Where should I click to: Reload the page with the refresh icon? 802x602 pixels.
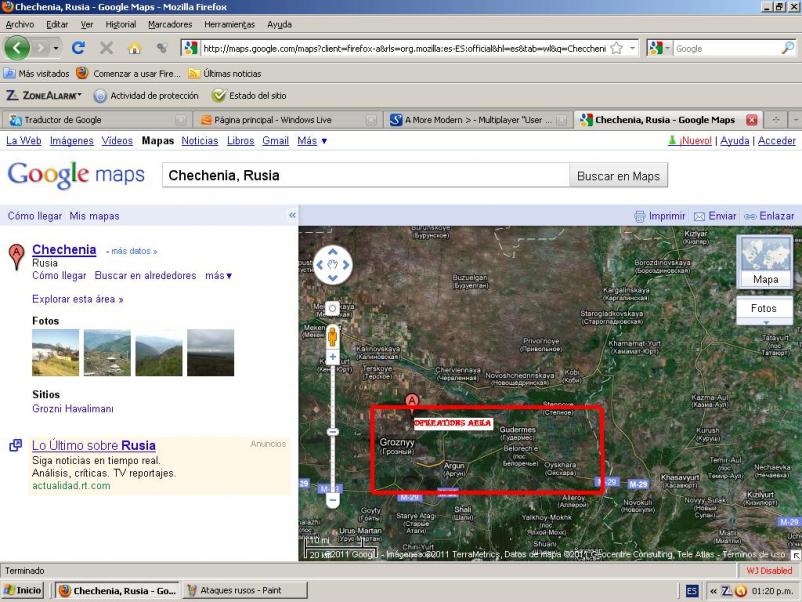(78, 48)
